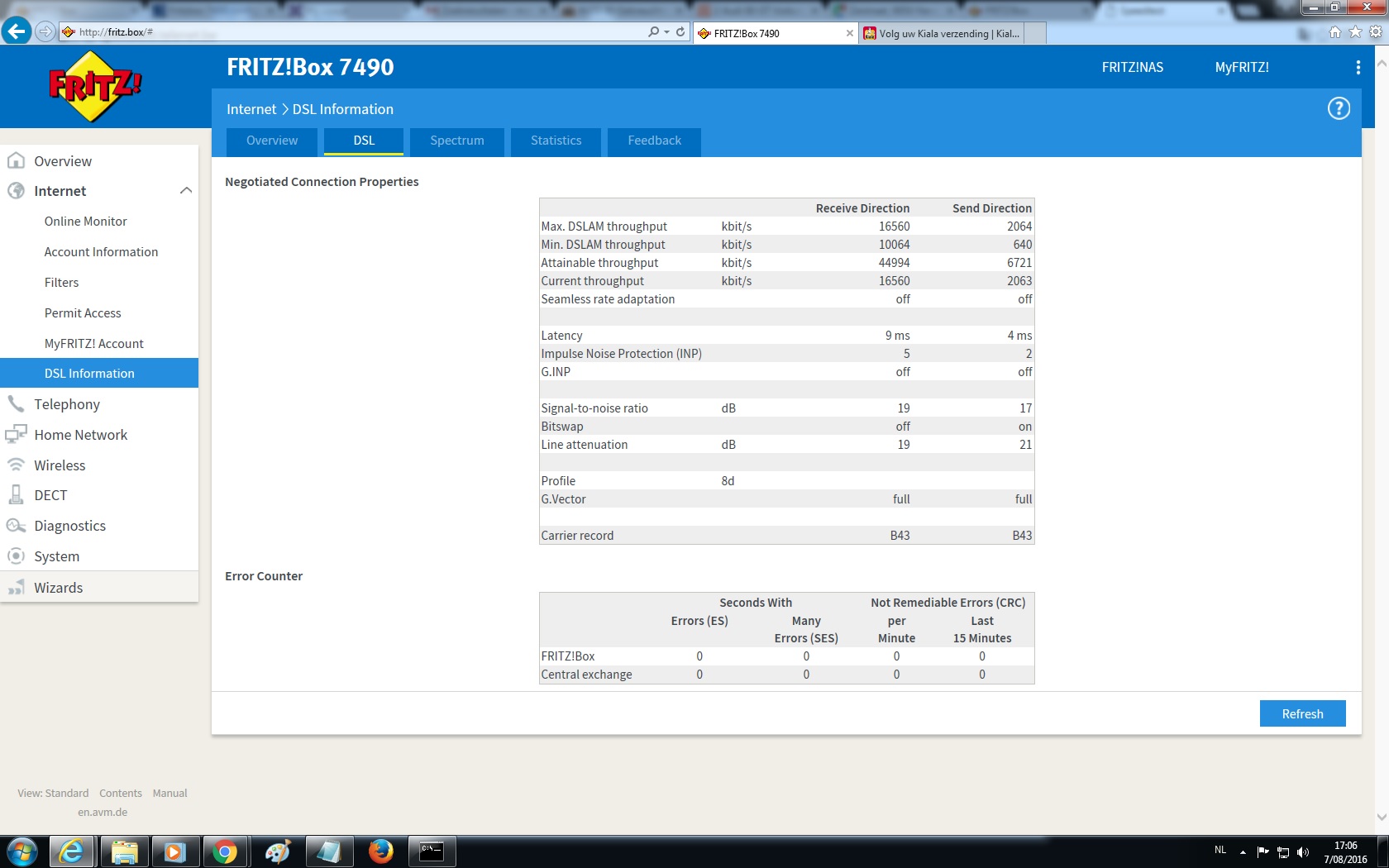Show hidden system tray icons
Viewport: 1389px width, 868px height.
(1243, 851)
